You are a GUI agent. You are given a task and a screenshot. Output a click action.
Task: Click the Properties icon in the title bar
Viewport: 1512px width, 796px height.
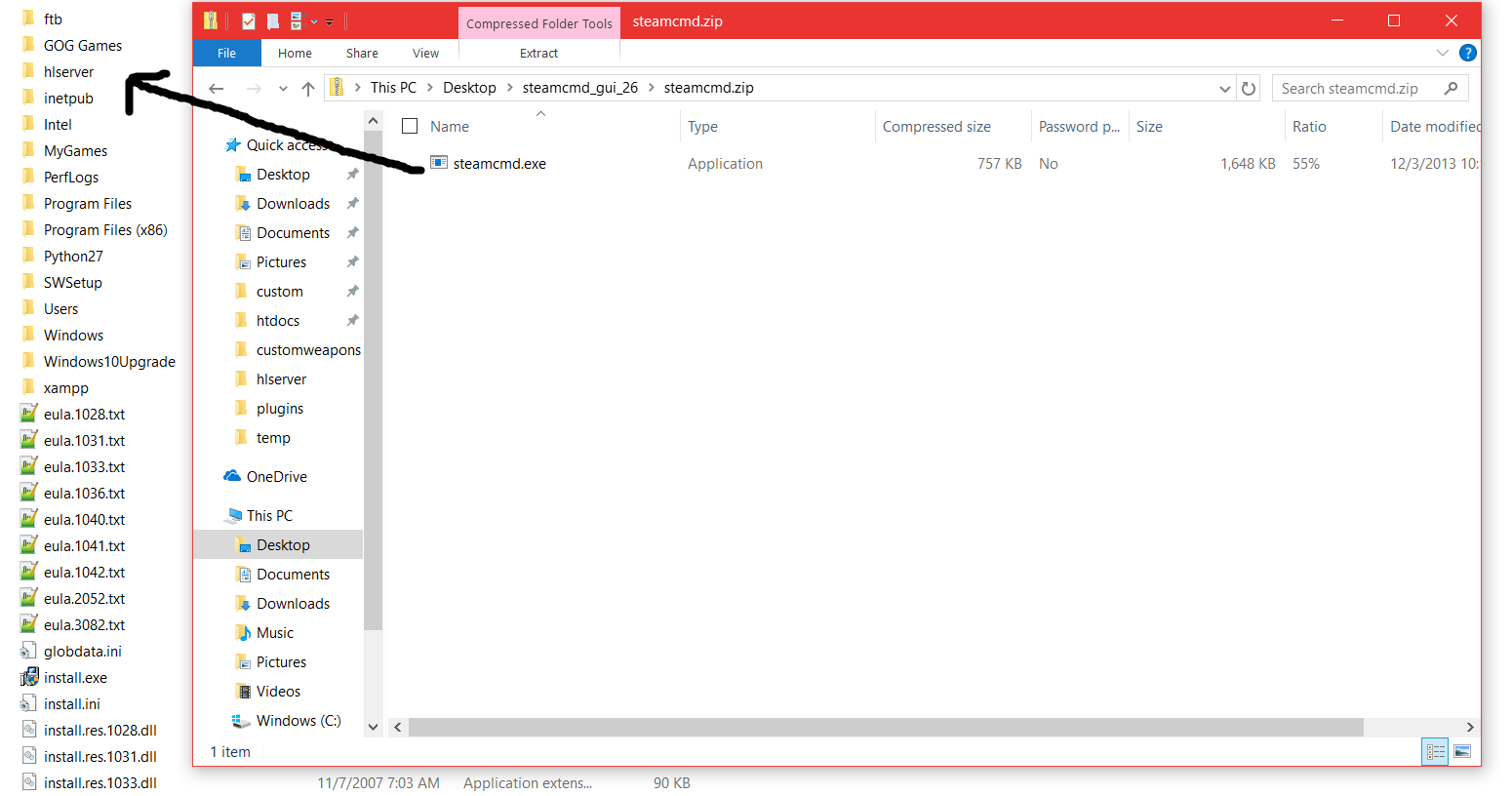click(x=249, y=20)
